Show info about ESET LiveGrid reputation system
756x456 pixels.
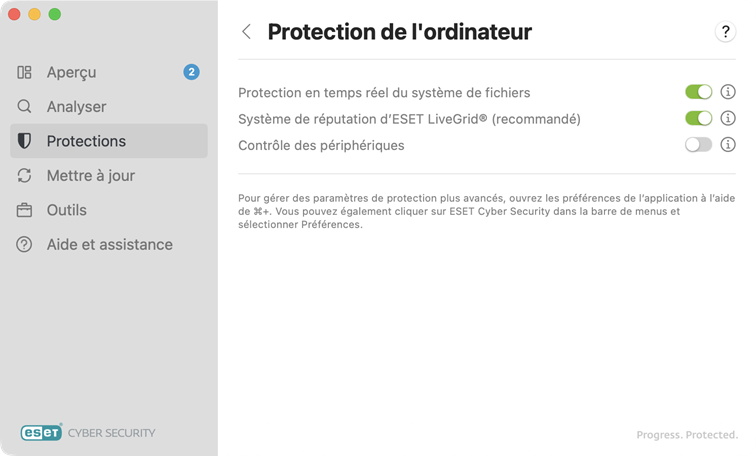[728, 119]
